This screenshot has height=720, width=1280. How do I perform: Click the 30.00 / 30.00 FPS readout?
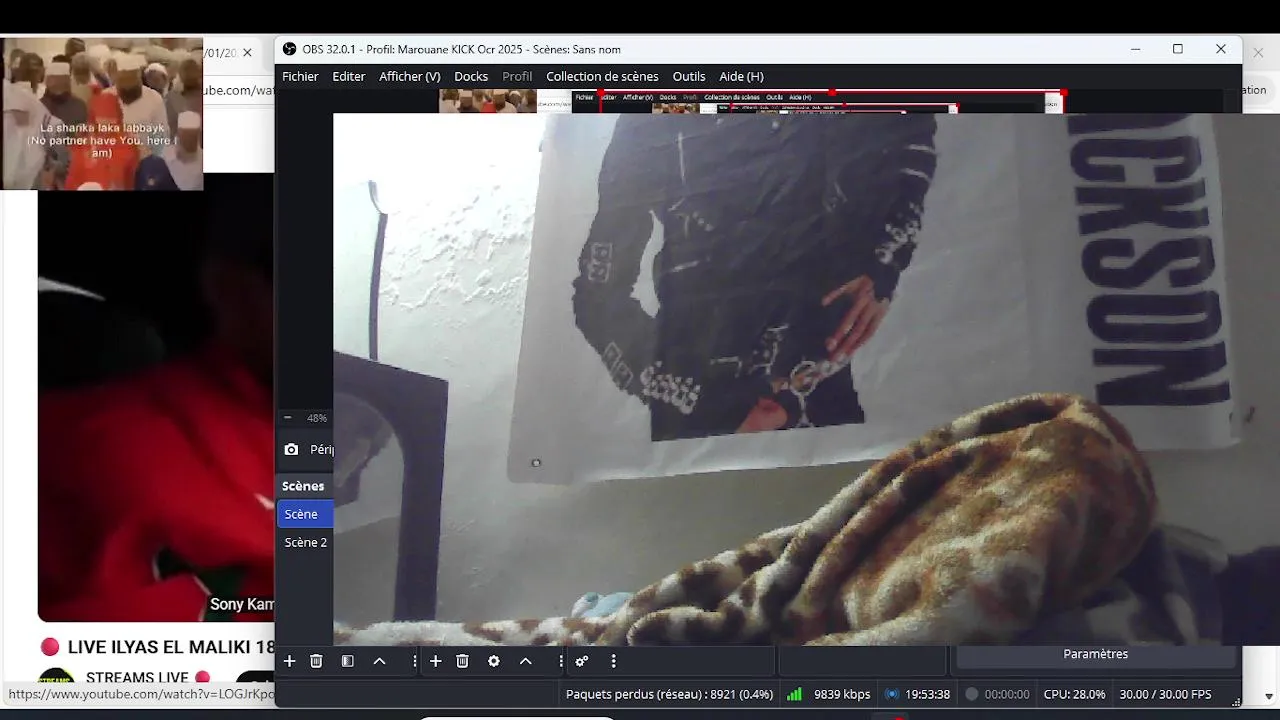(1165, 694)
